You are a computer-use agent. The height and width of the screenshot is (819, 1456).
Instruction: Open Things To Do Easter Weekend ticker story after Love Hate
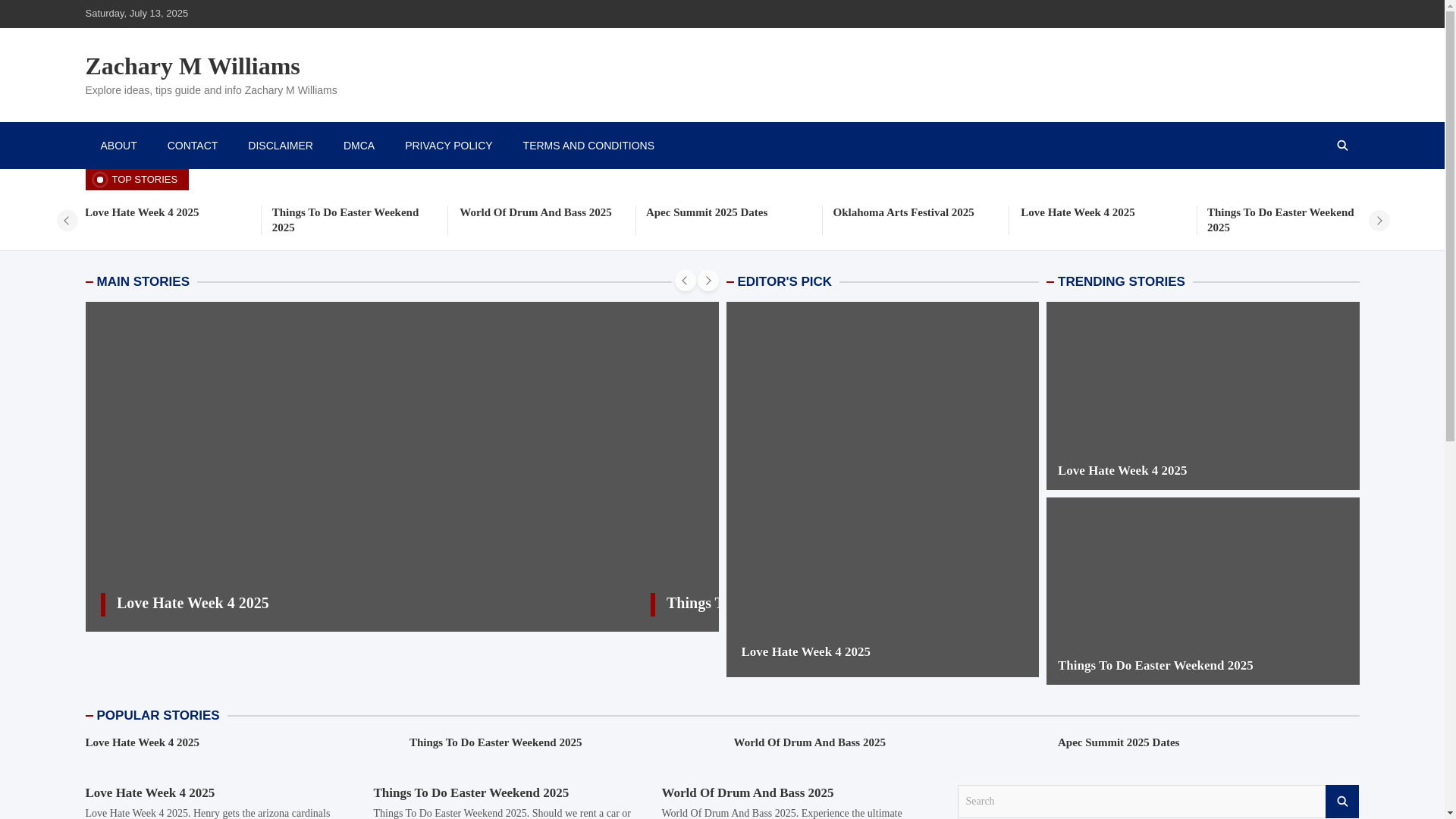[345, 220]
